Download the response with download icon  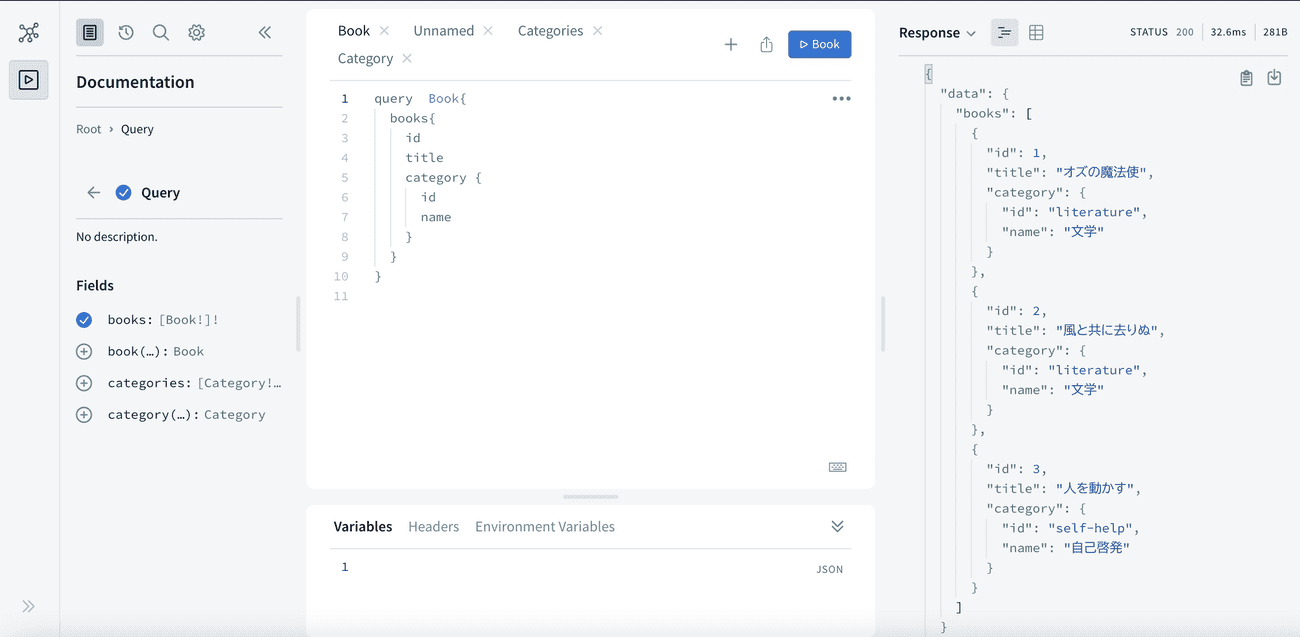(1274, 78)
